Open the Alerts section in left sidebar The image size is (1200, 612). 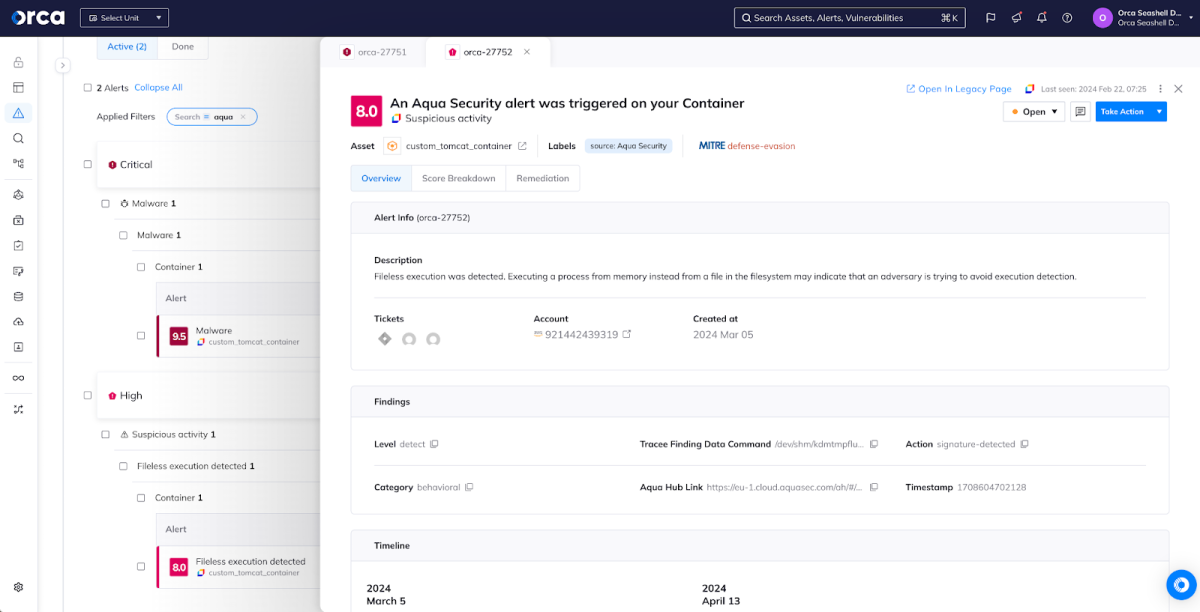[x=18, y=113]
